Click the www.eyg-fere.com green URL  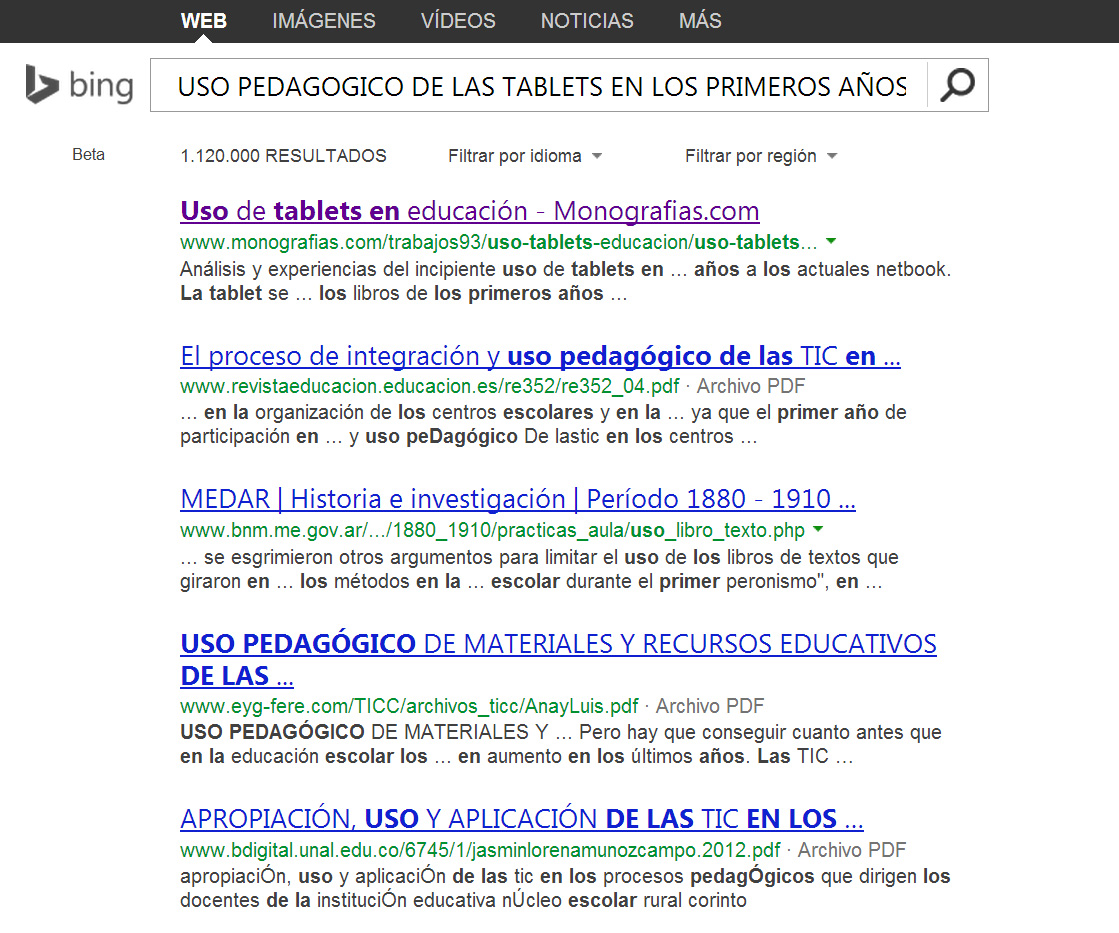point(409,706)
